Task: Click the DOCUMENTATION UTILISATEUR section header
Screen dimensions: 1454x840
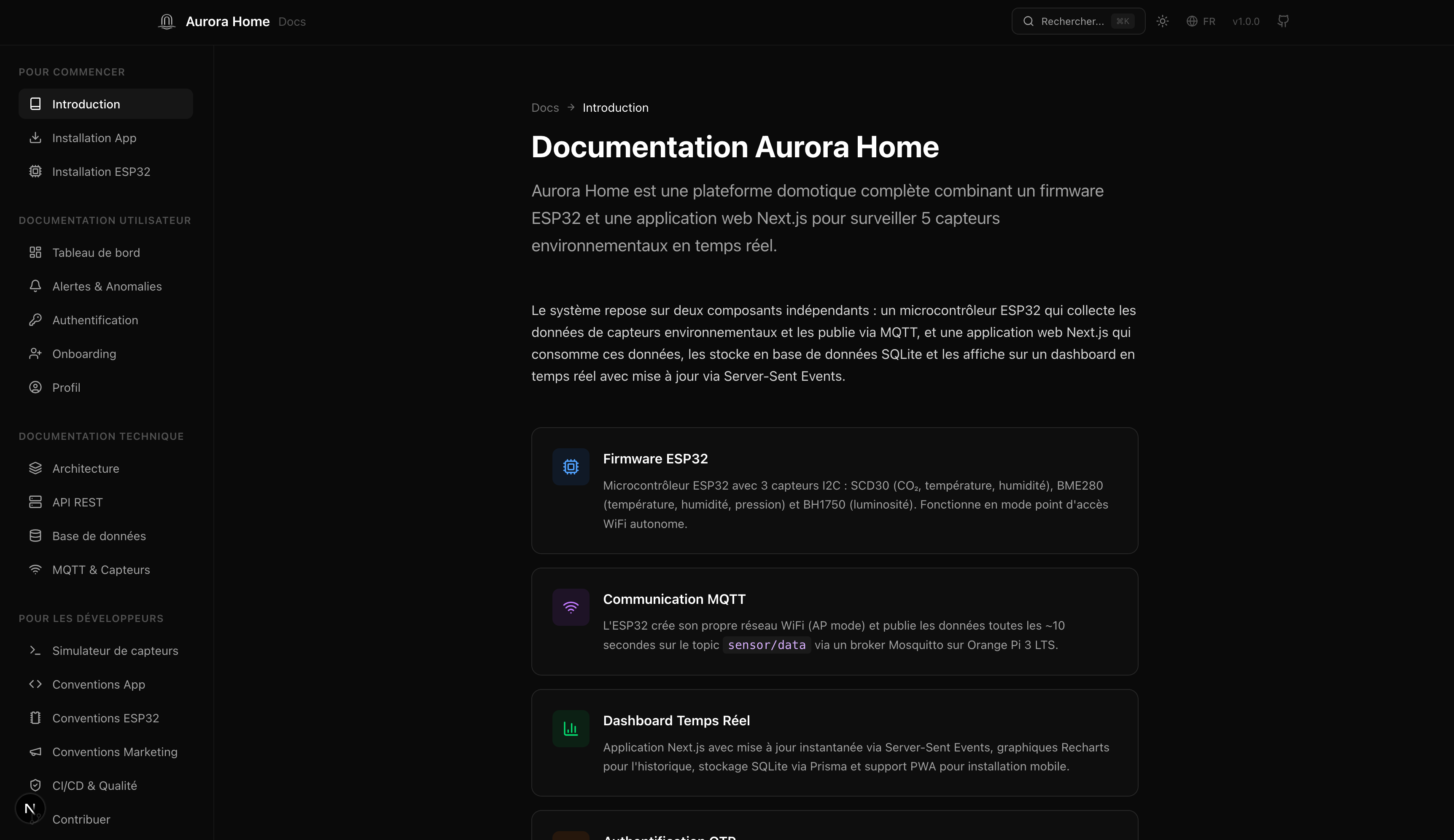Action: [x=105, y=221]
